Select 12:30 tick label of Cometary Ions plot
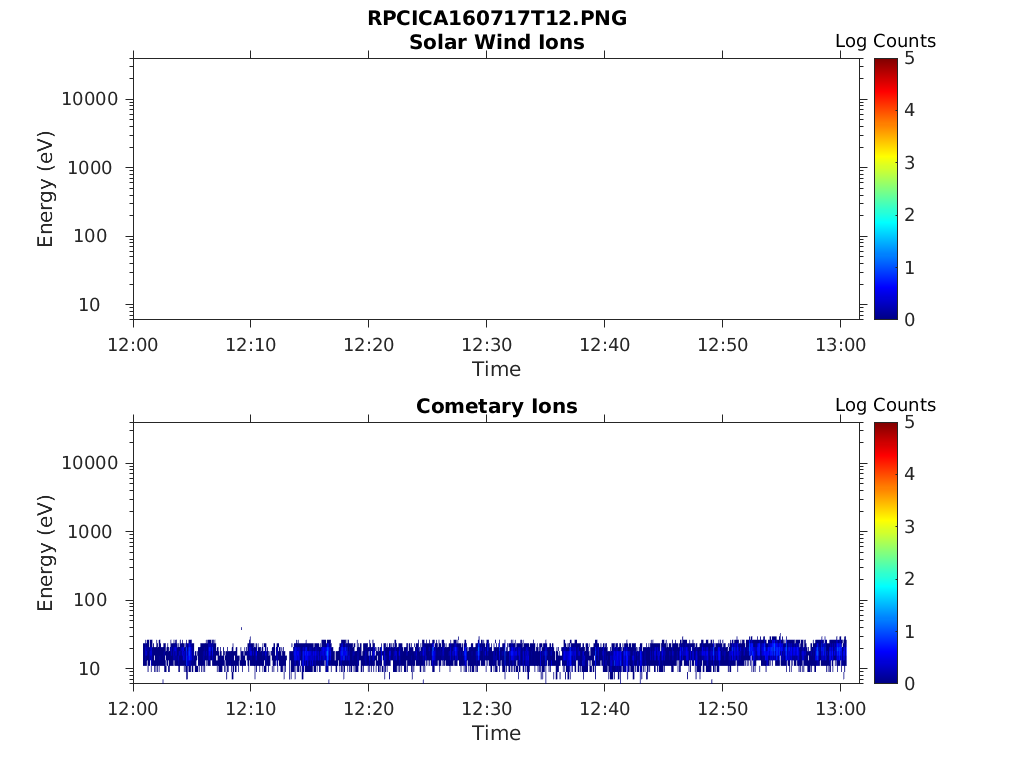The image size is (1024, 768). click(487, 709)
